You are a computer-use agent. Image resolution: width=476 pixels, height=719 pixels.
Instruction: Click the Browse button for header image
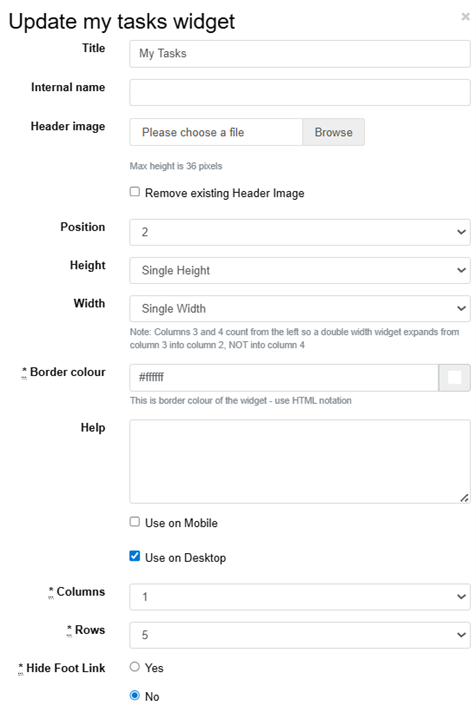(333, 132)
